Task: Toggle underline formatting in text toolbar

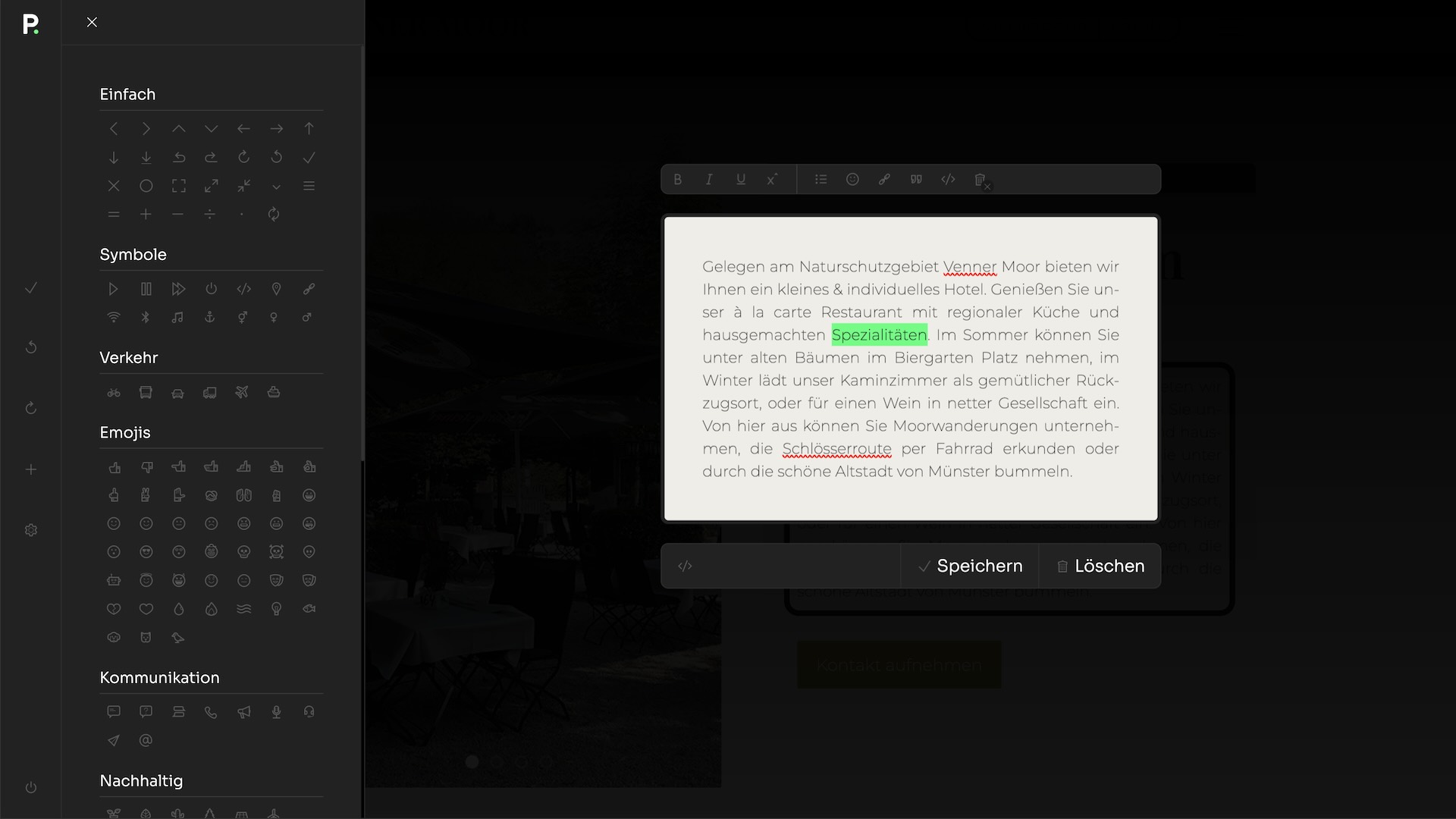Action: (741, 180)
